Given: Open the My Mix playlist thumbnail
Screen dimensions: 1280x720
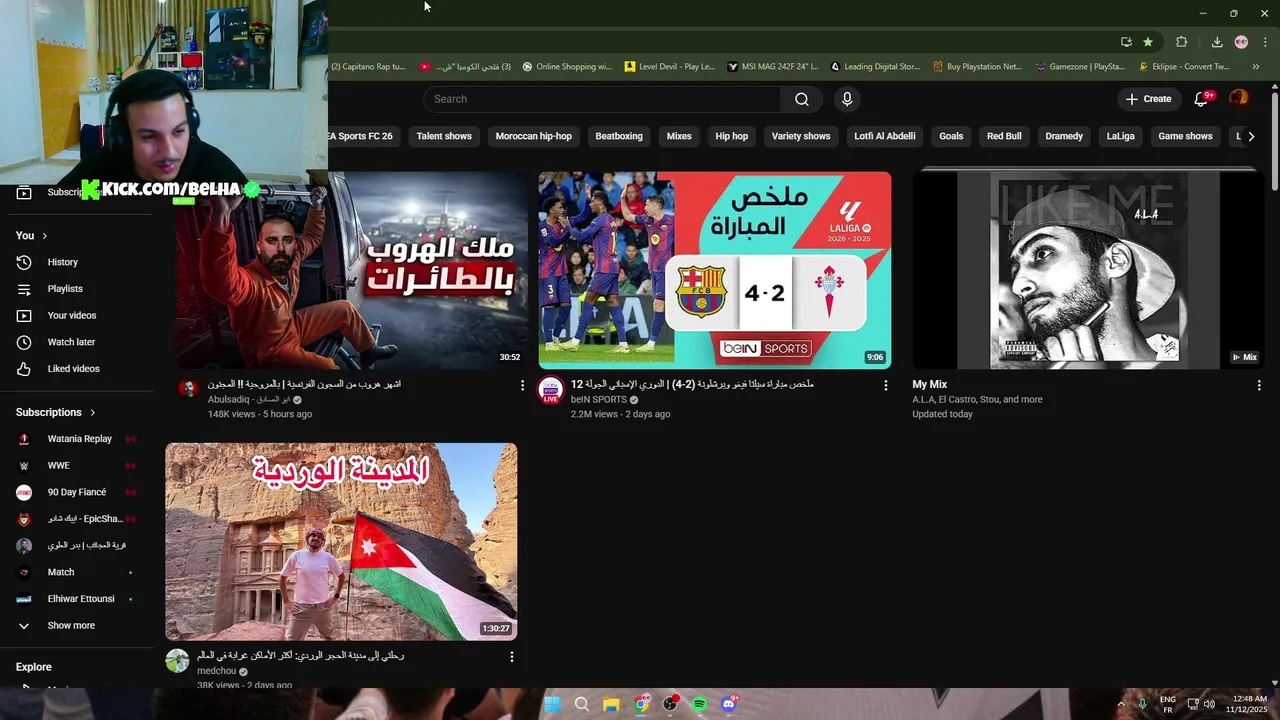Looking at the screenshot, I should (1088, 270).
